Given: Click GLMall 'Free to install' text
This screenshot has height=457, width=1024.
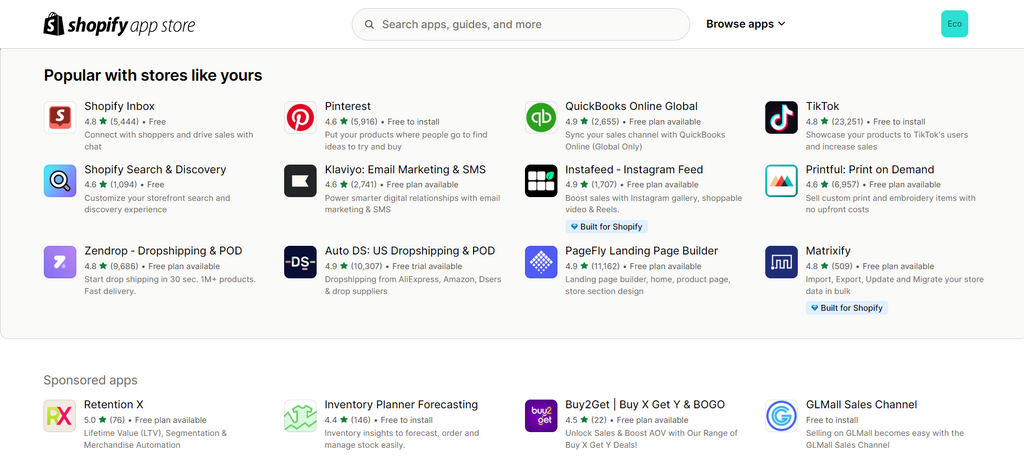Looking at the screenshot, I should coord(832,420).
